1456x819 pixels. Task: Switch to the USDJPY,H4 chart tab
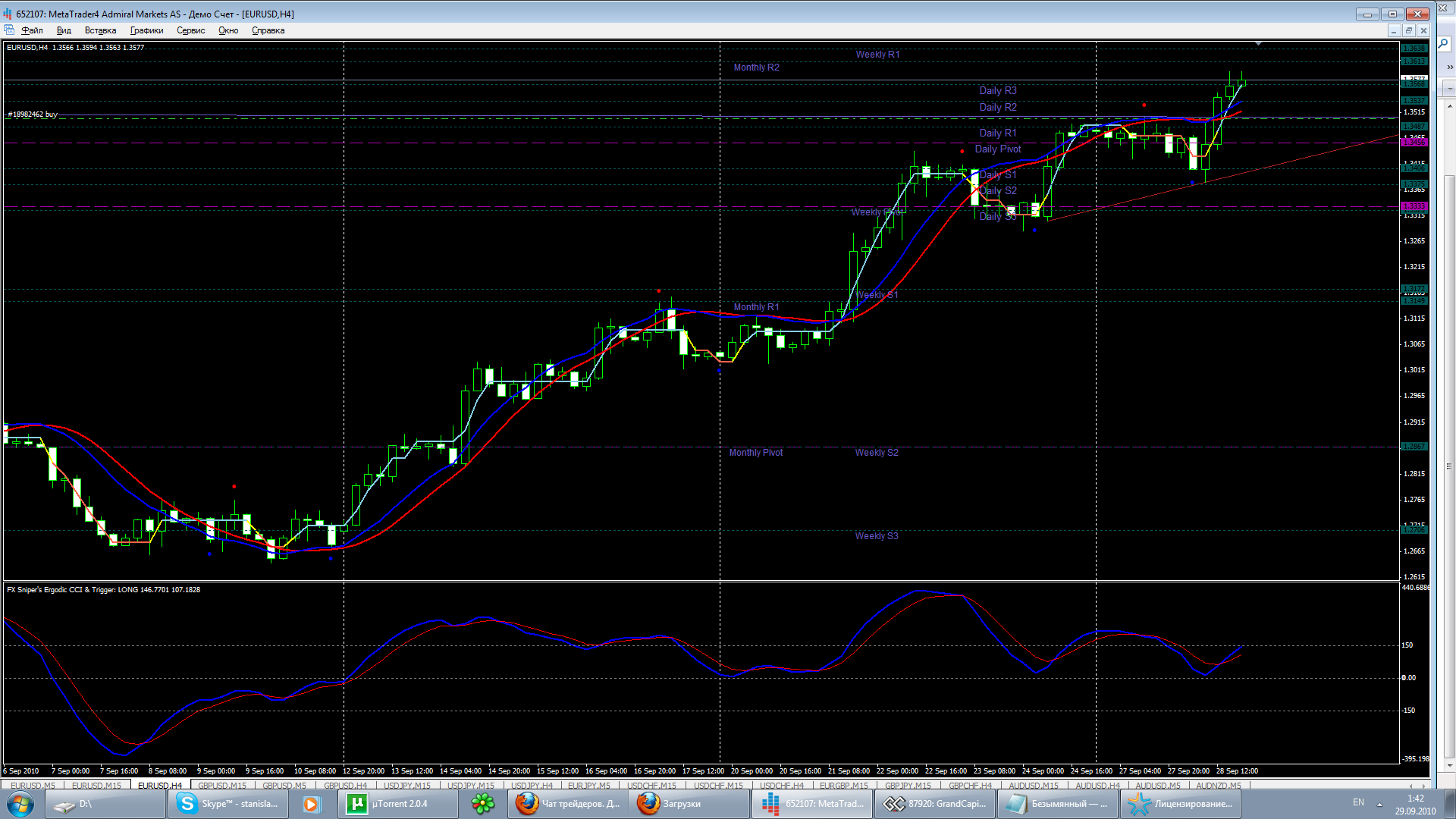click(x=532, y=786)
